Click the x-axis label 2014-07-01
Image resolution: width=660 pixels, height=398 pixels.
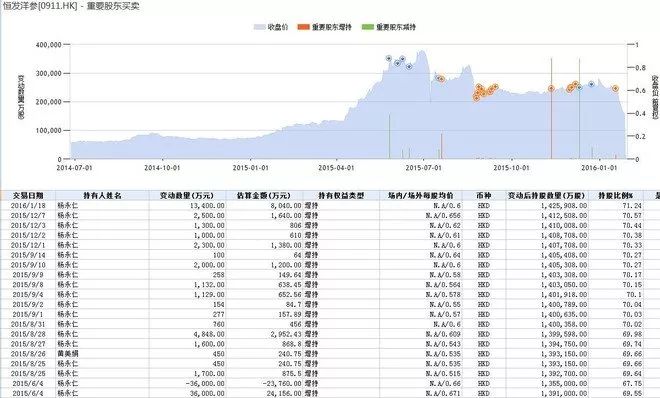point(74,167)
